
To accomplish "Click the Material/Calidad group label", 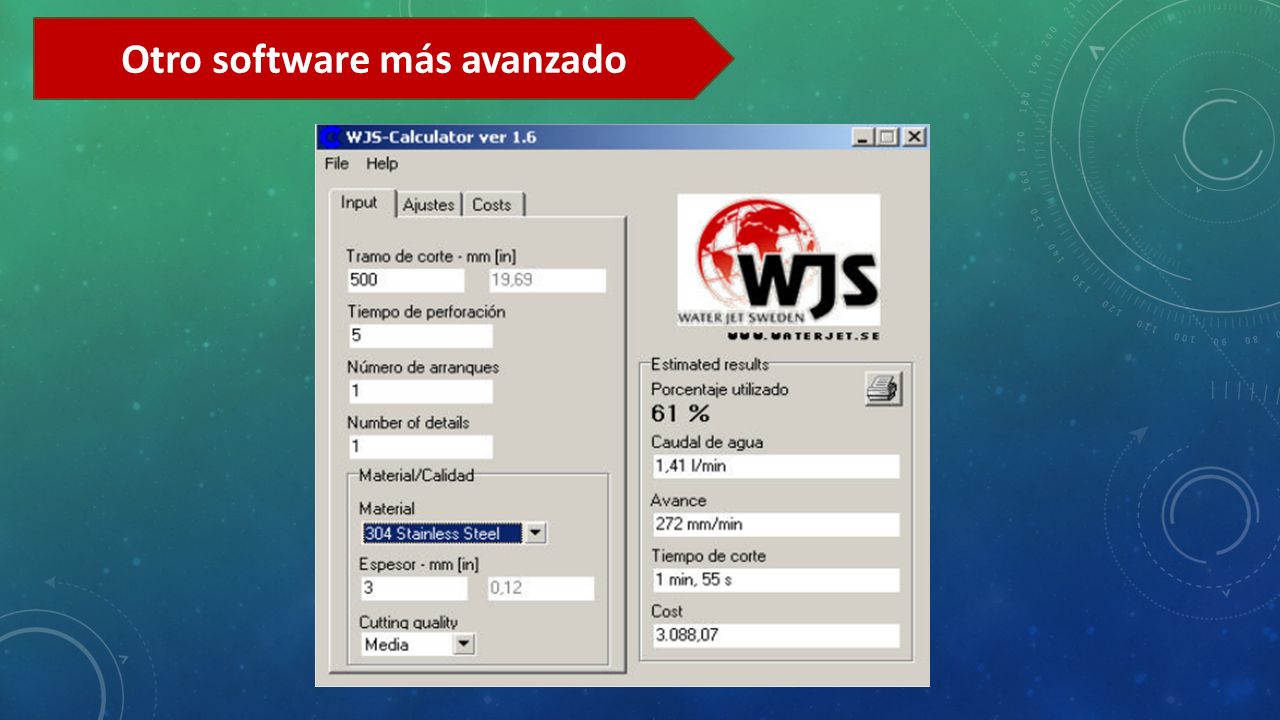I will click(x=416, y=475).
